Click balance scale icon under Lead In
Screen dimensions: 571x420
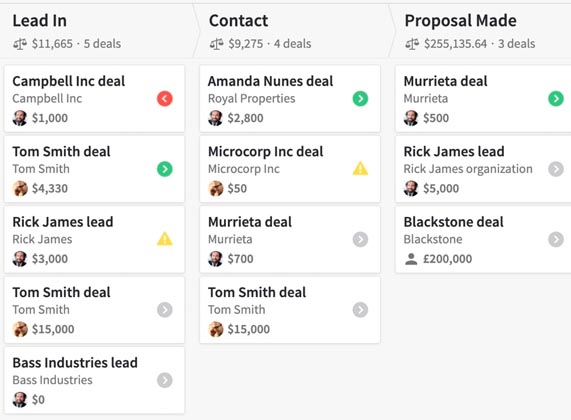pyautogui.click(x=20, y=44)
